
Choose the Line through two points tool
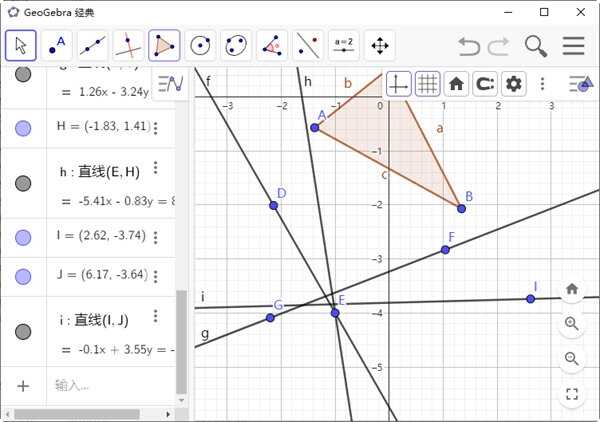tap(93, 46)
